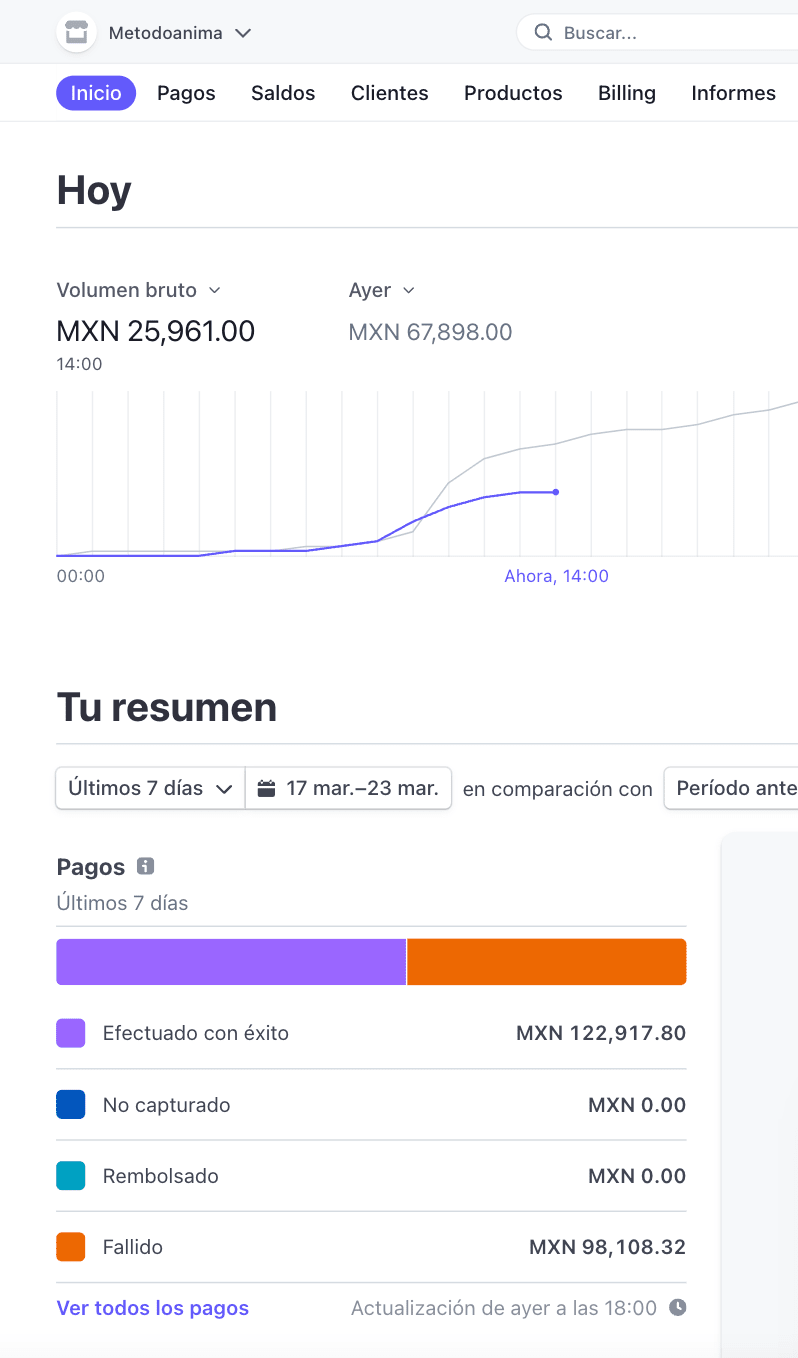Click the orange failed payments bar segment

pos(547,962)
